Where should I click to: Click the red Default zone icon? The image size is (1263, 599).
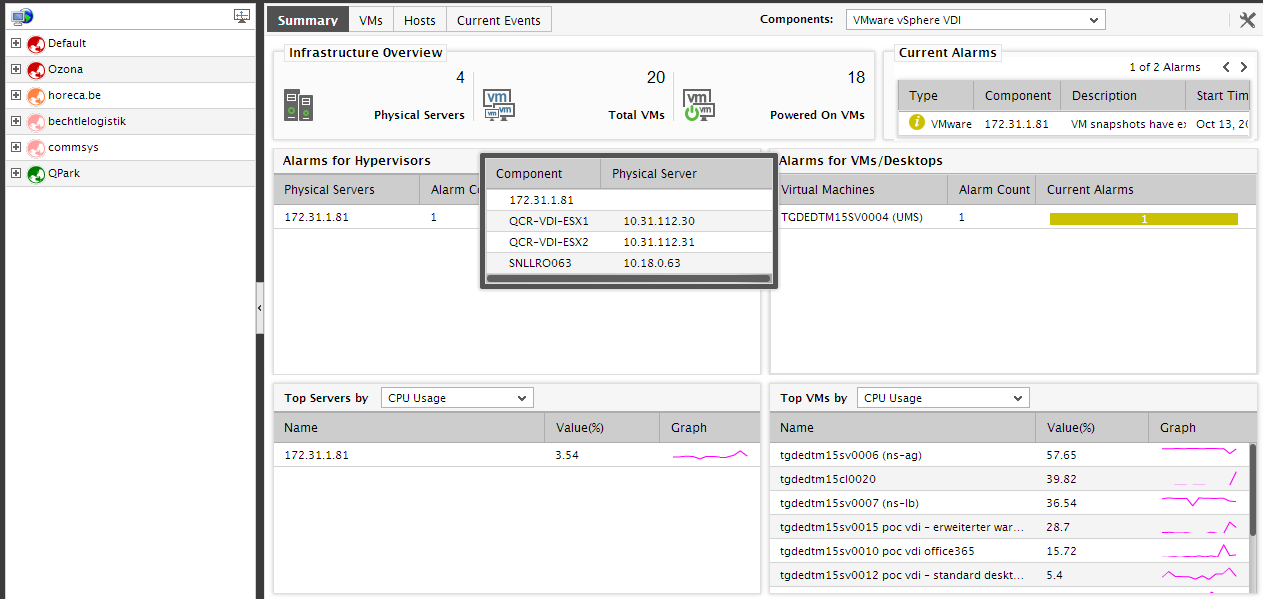point(36,44)
